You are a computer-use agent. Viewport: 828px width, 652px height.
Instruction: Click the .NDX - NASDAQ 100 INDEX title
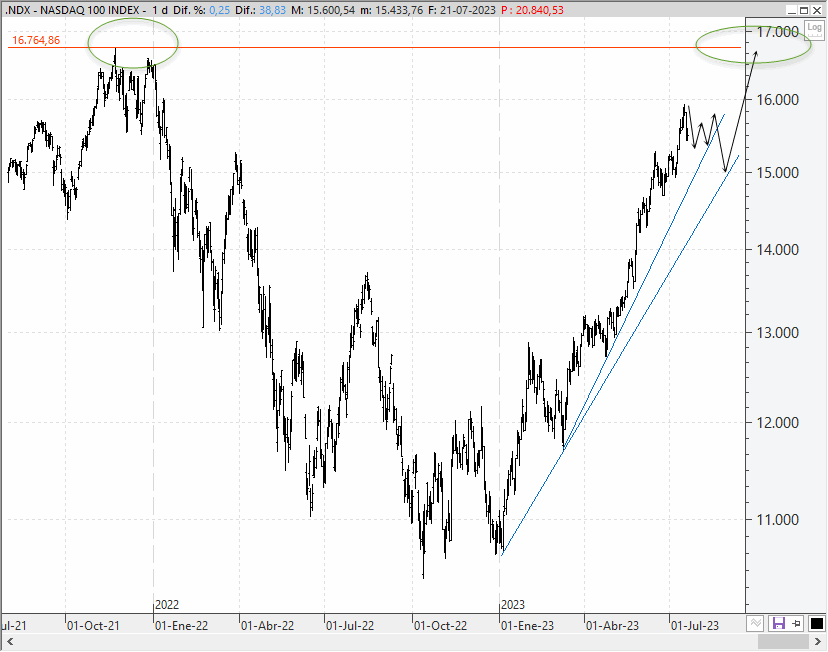(x=72, y=10)
